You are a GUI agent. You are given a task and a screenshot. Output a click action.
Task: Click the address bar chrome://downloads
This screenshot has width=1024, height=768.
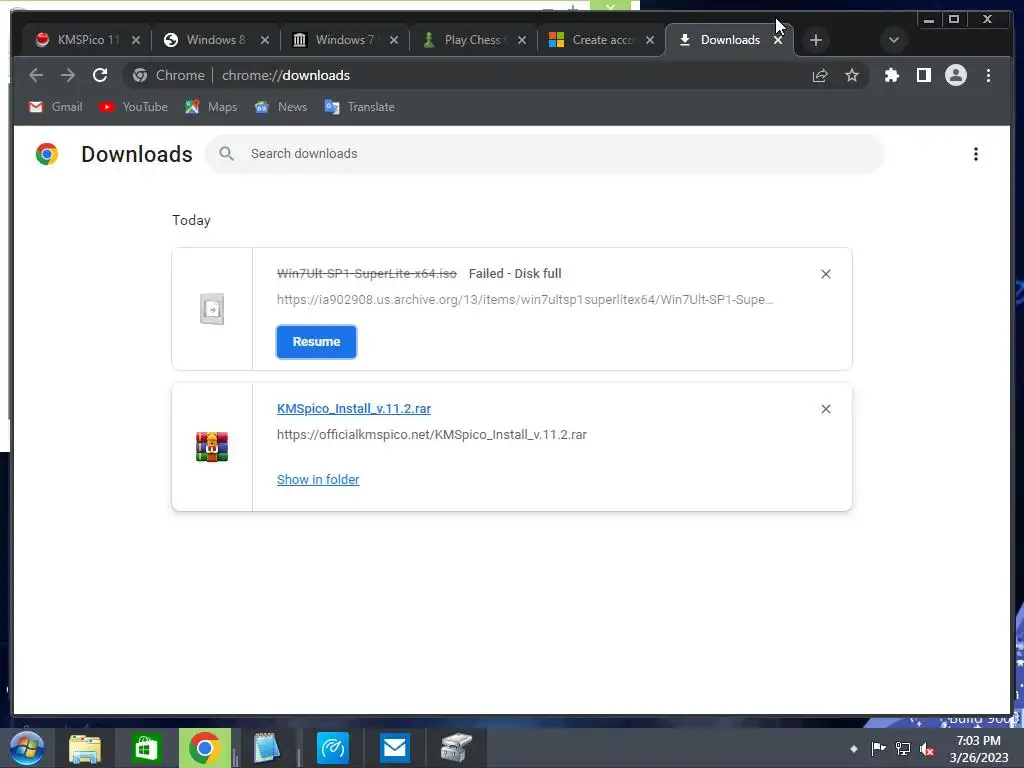pyautogui.click(x=286, y=76)
